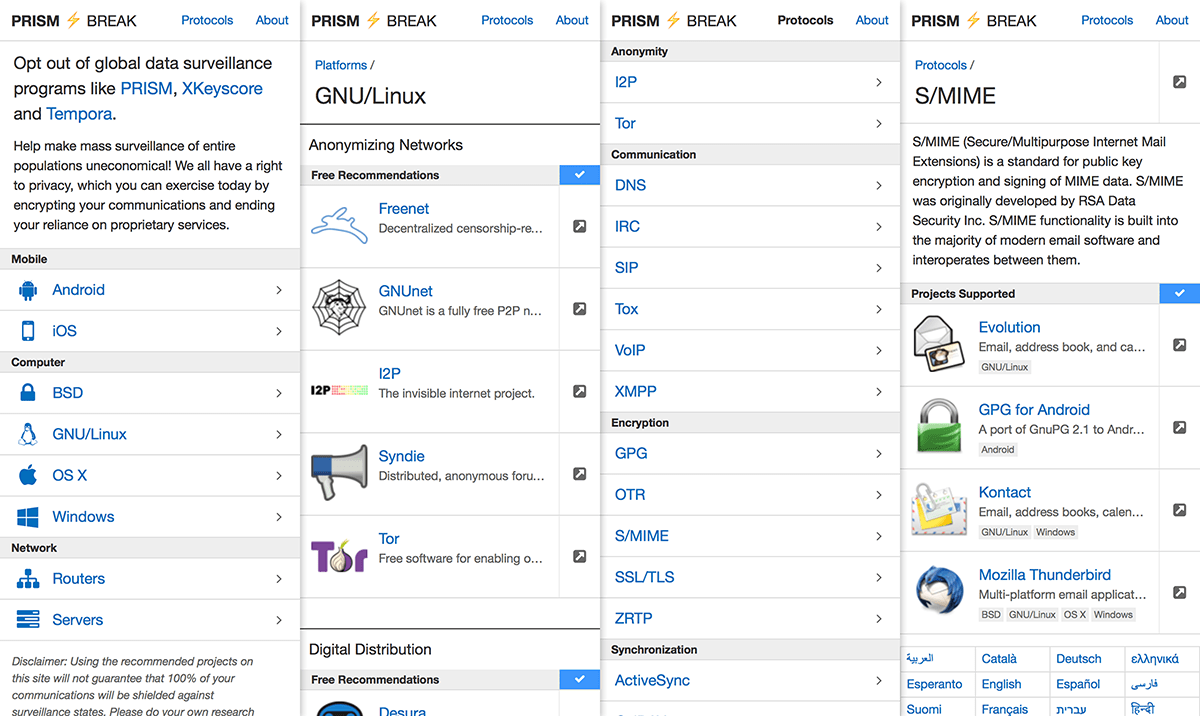Switch language to Català
The image size is (1200, 716).
[x=999, y=659]
